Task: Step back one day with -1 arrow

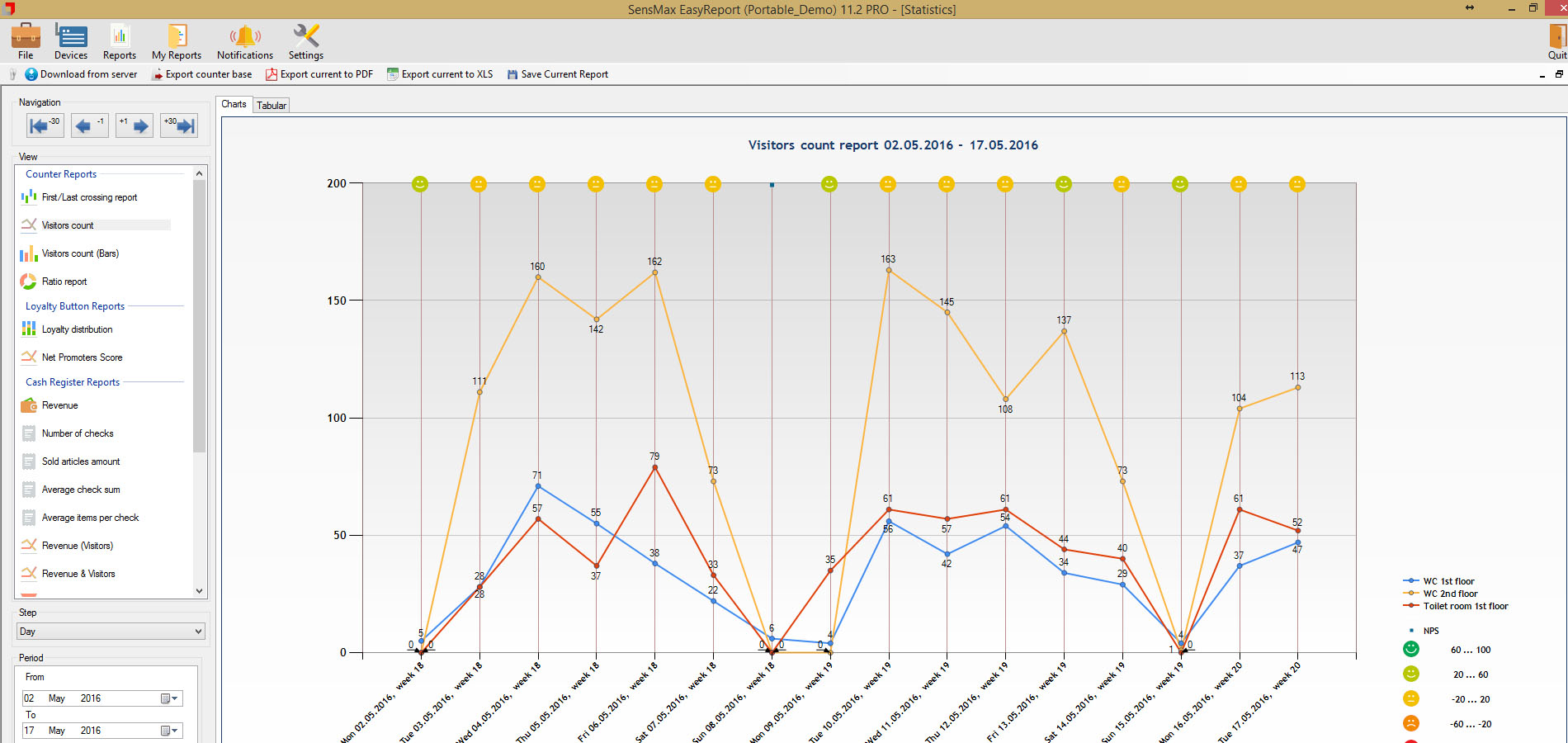Action: click(x=89, y=125)
